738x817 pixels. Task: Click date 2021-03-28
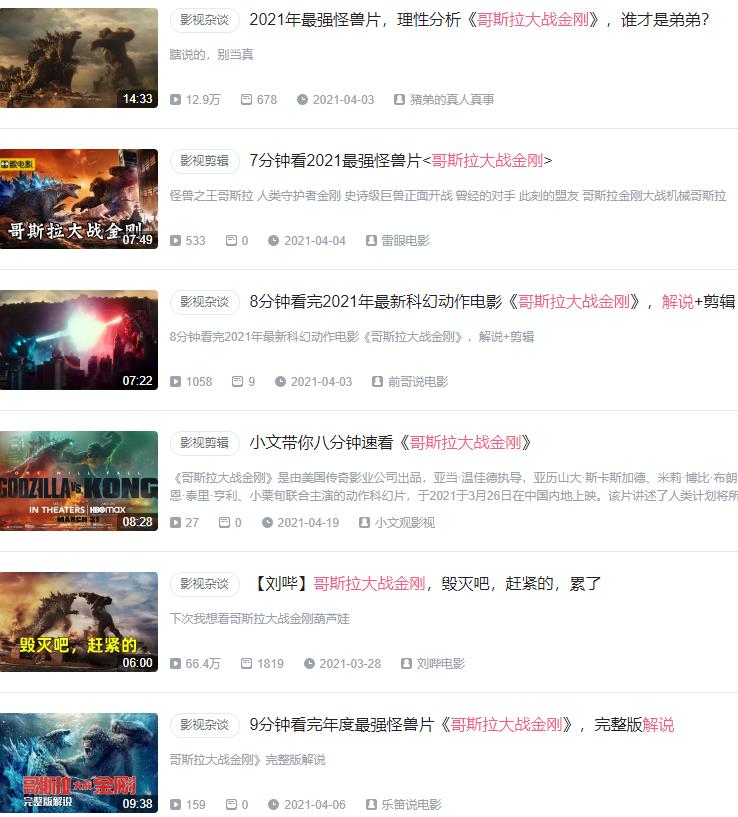350,664
